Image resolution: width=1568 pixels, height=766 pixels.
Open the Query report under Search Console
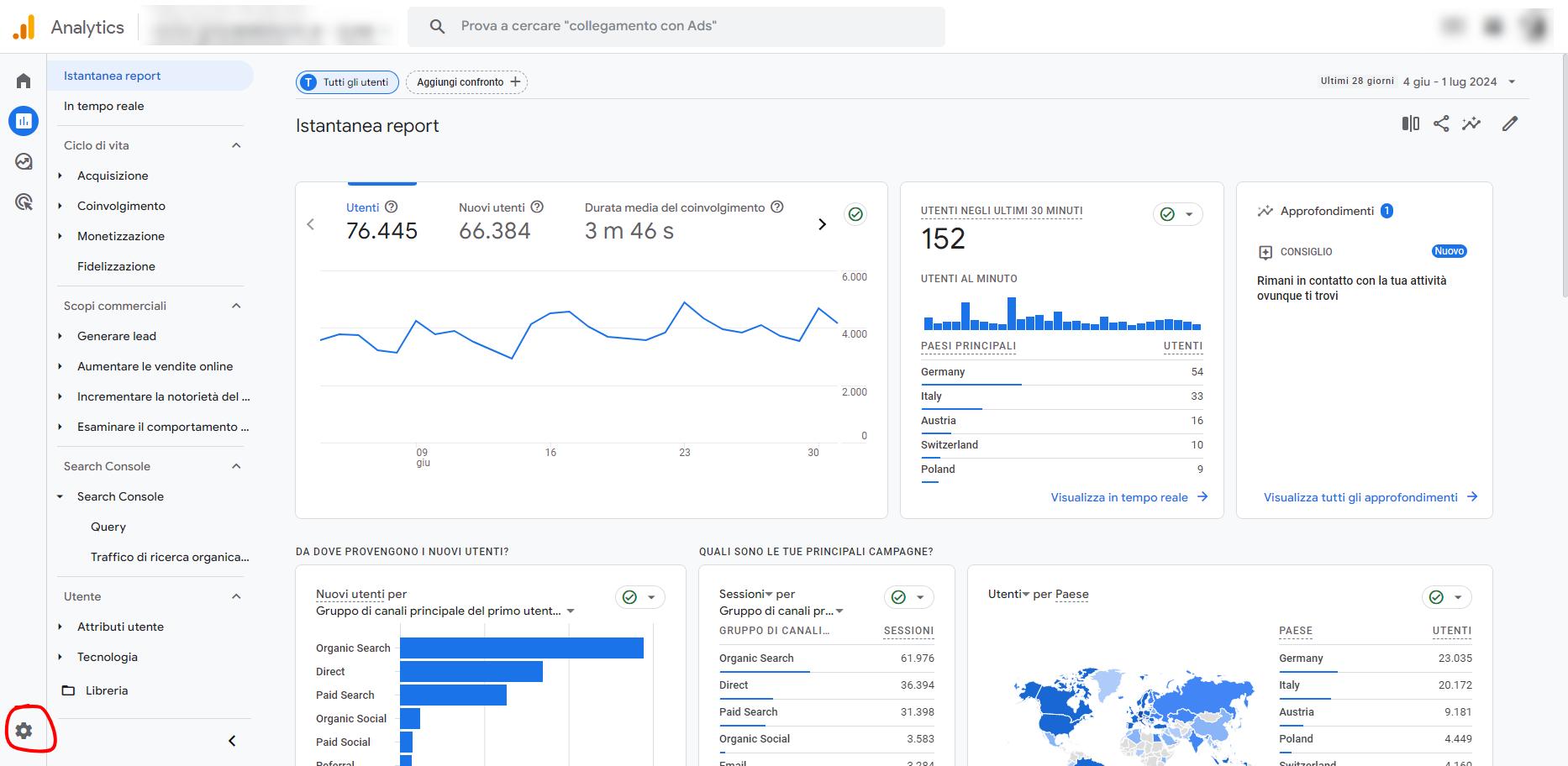point(108,527)
